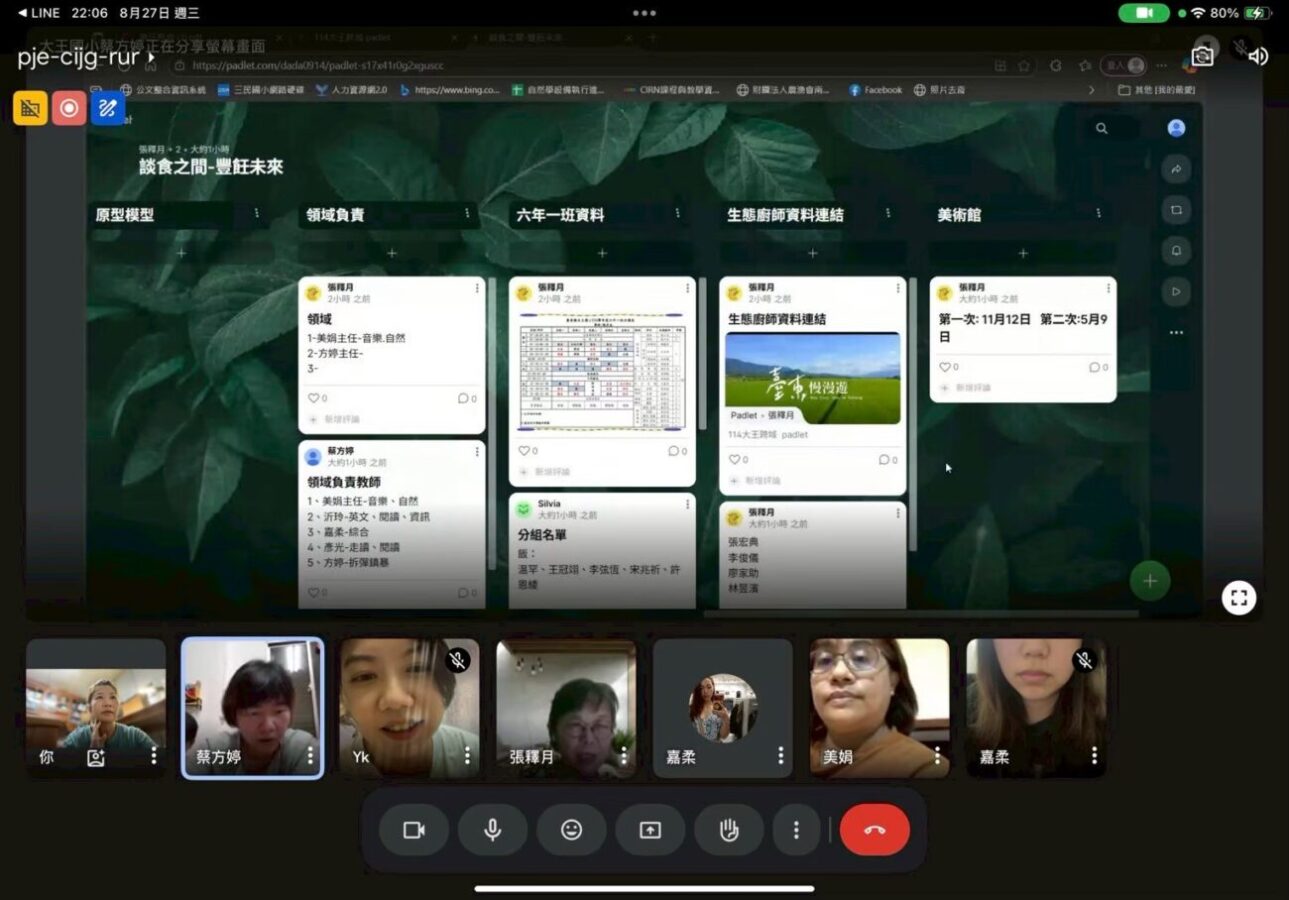Click the red record button at top-left
1289x900 pixels.
(x=68, y=108)
